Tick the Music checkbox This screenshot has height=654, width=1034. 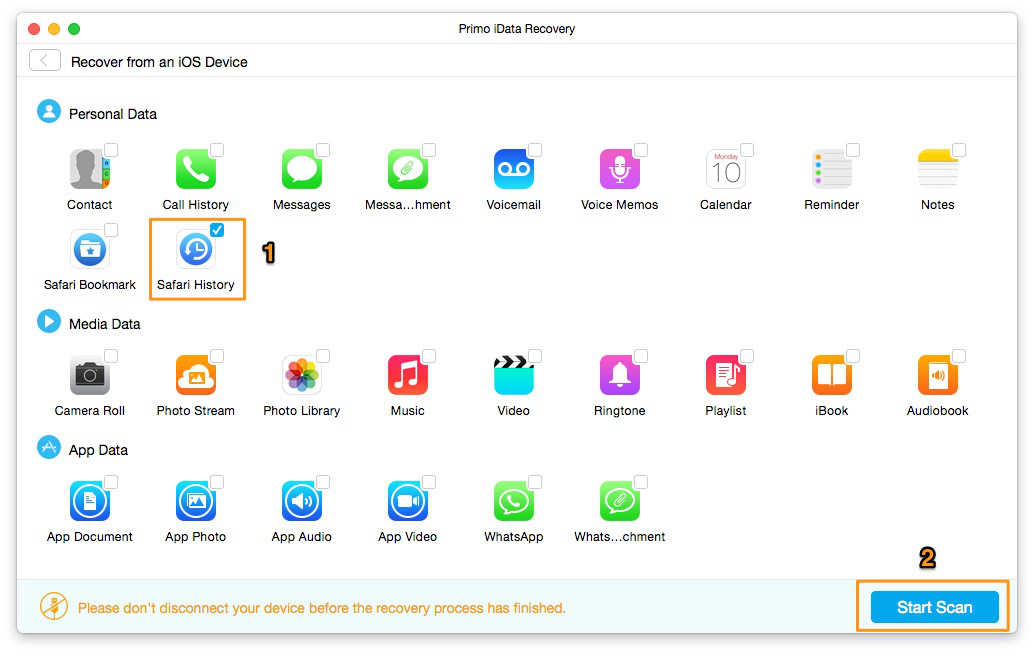point(429,356)
